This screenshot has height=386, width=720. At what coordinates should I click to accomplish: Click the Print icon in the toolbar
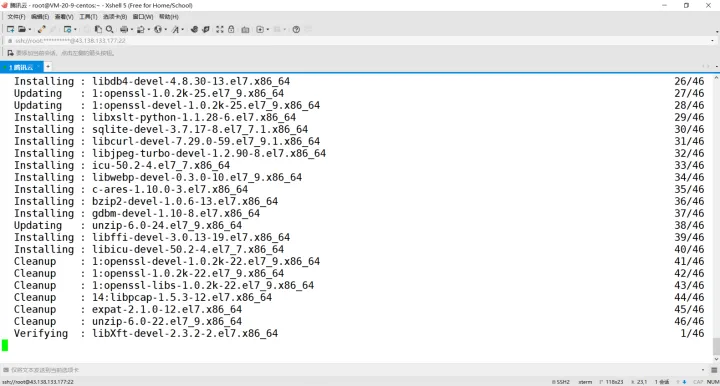tap(124, 29)
